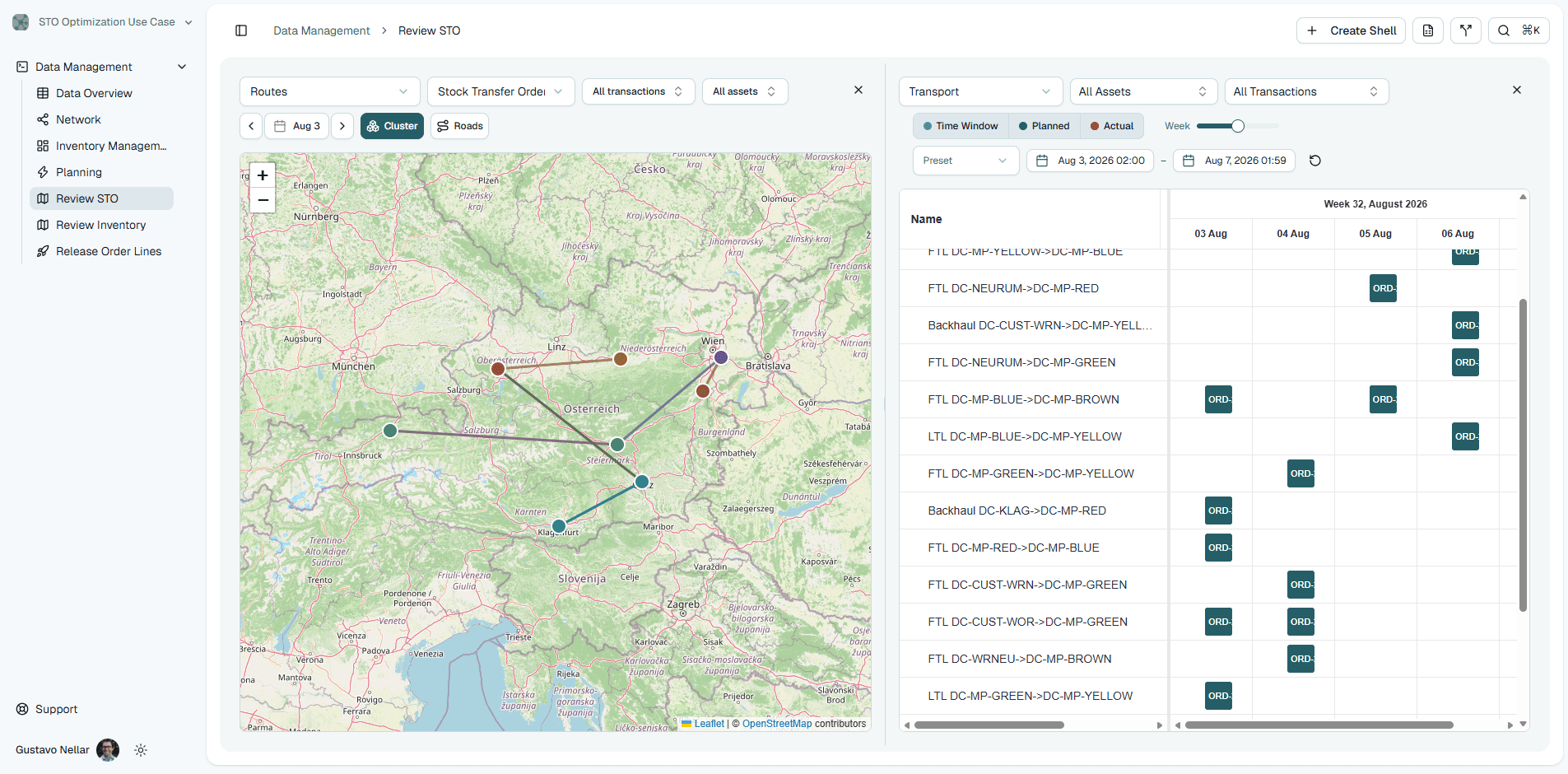Click Gustavo Nellar's avatar picture
The height and width of the screenshot is (774, 1568).
(x=108, y=750)
